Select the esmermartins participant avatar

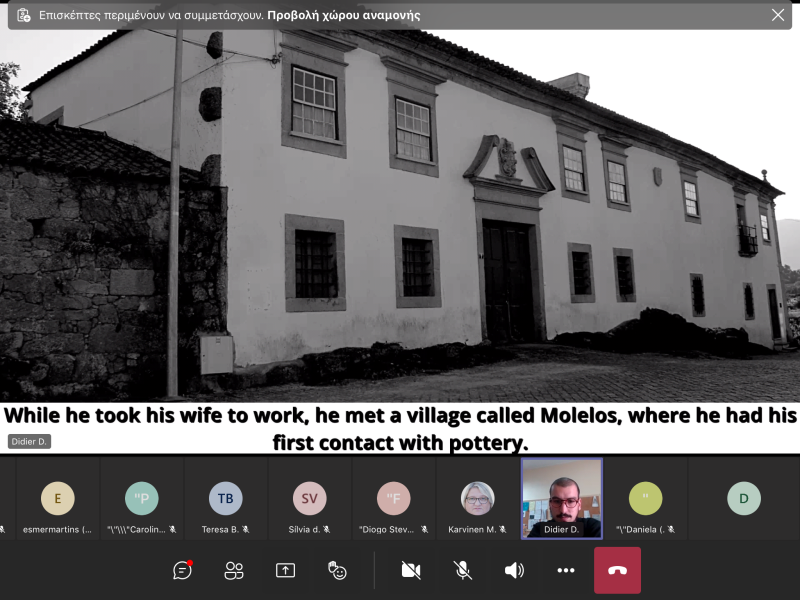[x=57, y=498]
